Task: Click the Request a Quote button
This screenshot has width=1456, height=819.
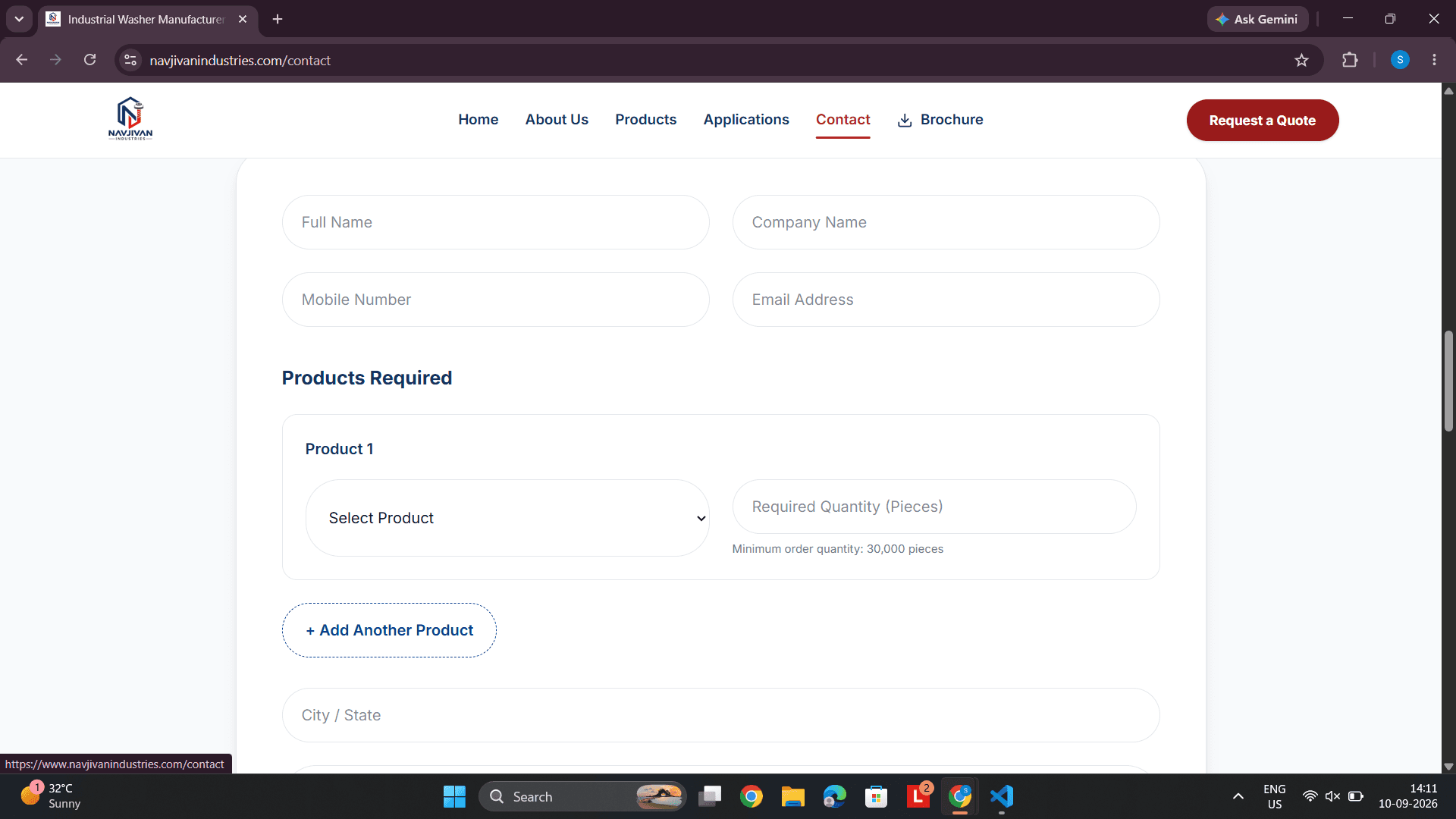Action: 1262,120
